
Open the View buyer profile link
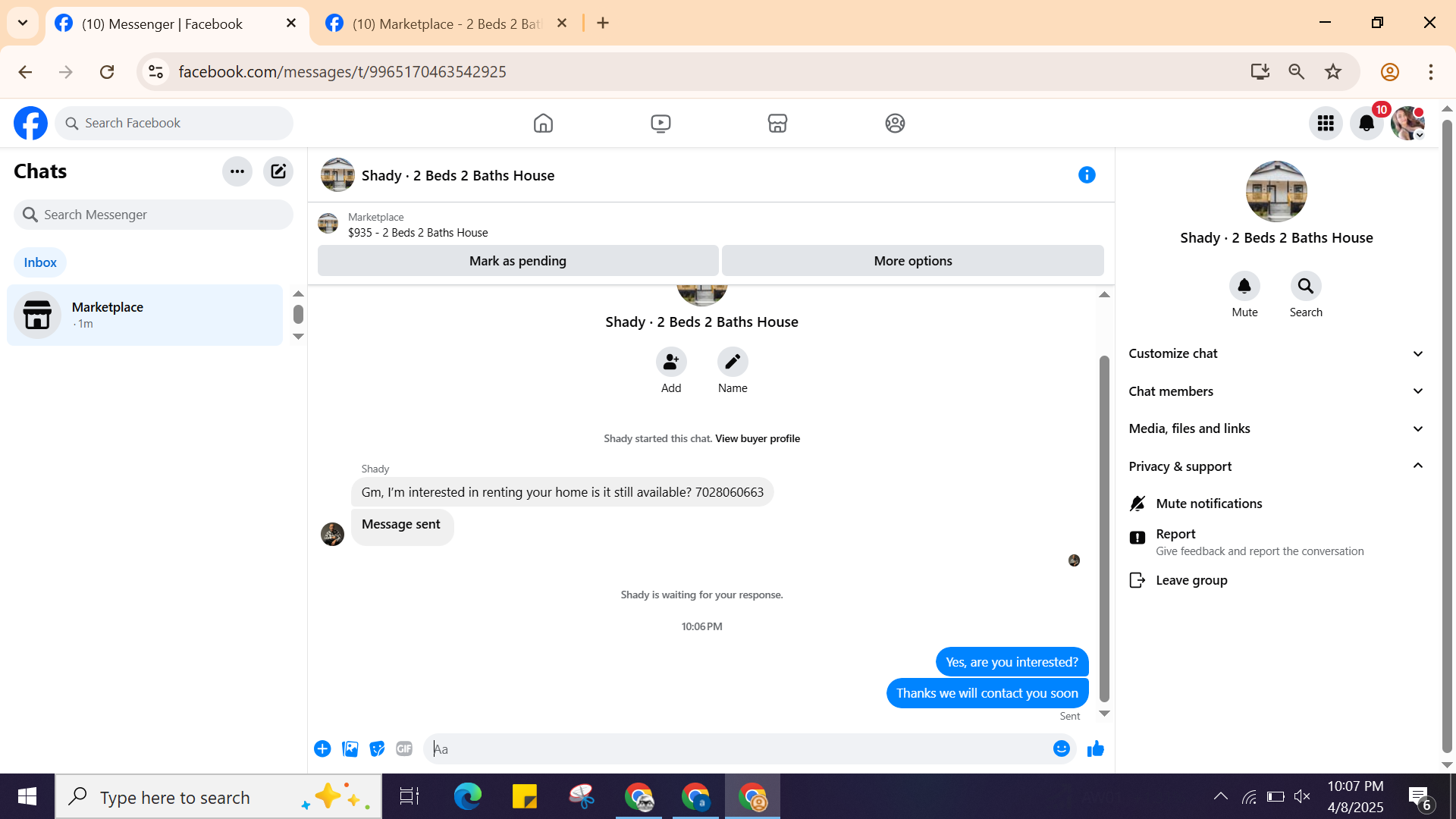tap(757, 438)
